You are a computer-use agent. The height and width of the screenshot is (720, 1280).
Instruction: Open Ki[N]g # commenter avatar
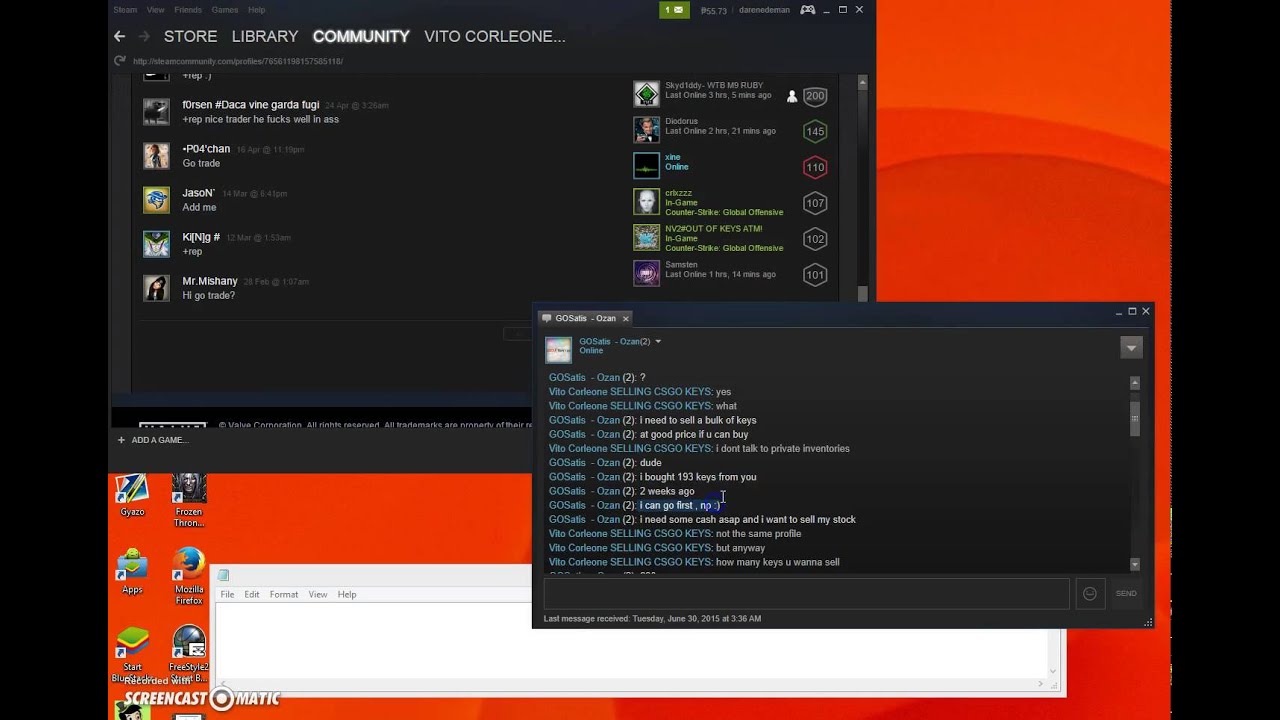click(156, 244)
